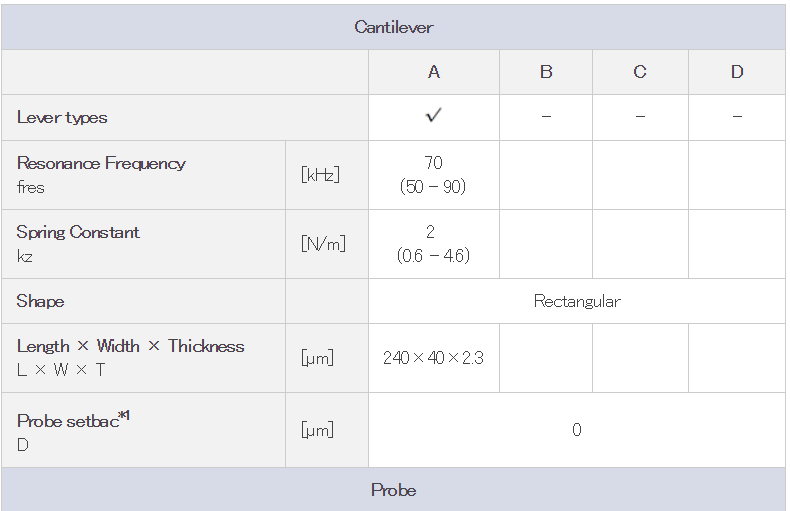Select the 2 (0.6 – 4.6) spring value
790x511 pixels.
pyautogui.click(x=433, y=244)
